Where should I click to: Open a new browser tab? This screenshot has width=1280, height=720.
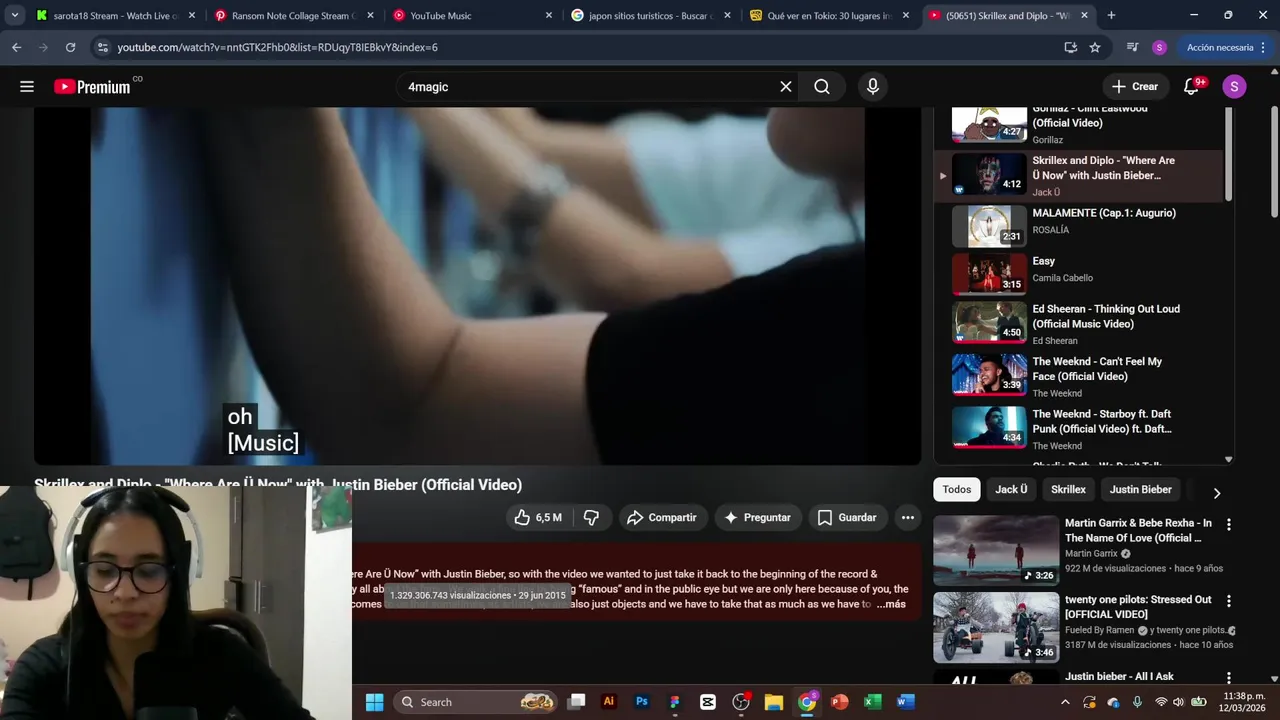(1111, 15)
